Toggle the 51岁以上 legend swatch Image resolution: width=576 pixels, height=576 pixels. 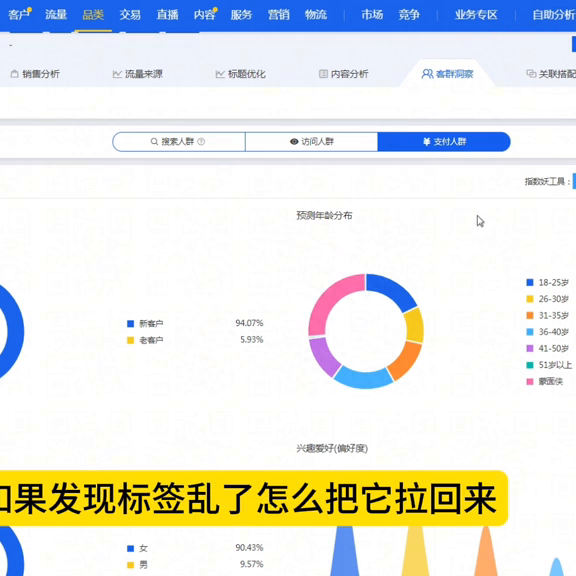click(530, 365)
